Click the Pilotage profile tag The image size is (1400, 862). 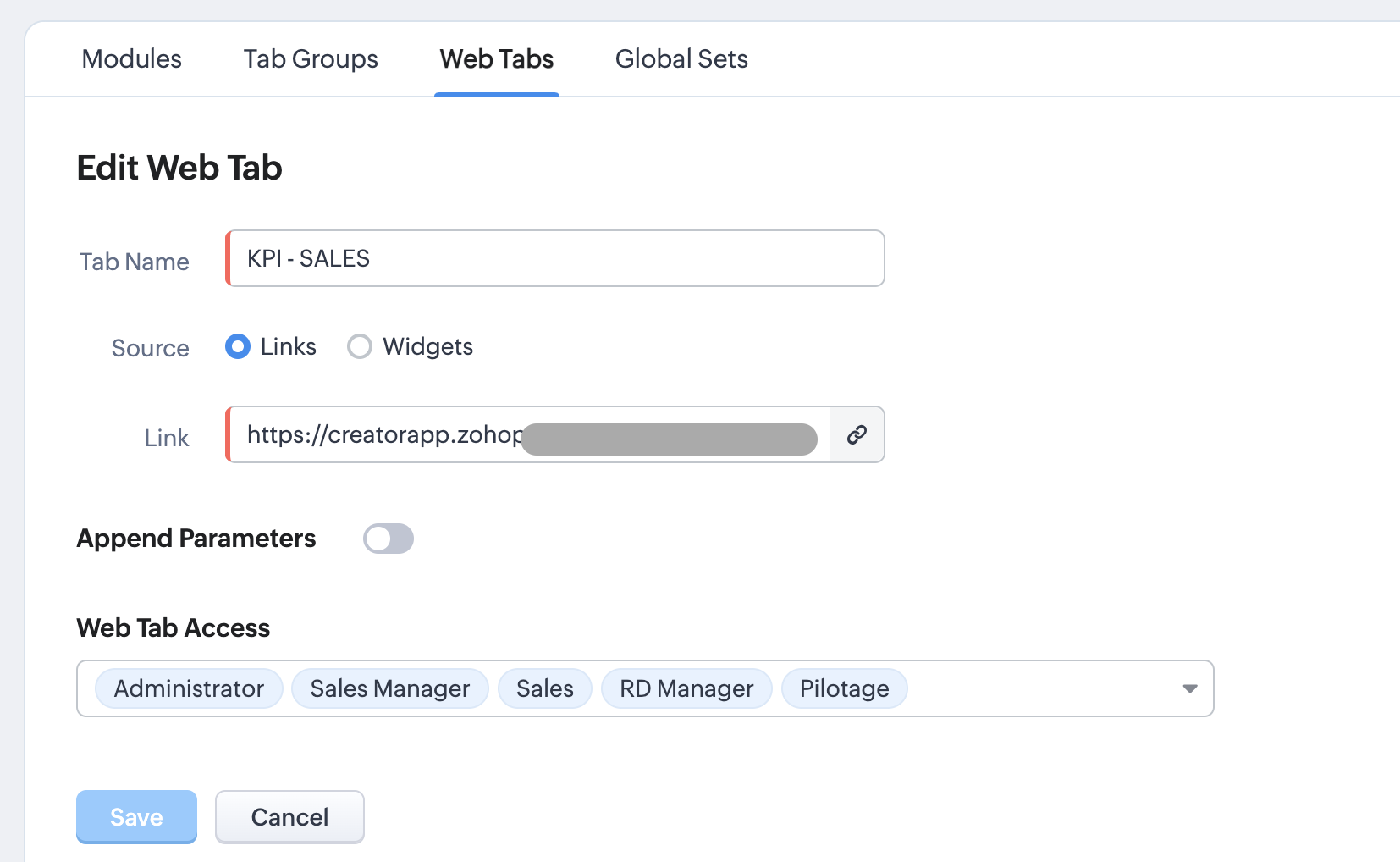click(844, 688)
